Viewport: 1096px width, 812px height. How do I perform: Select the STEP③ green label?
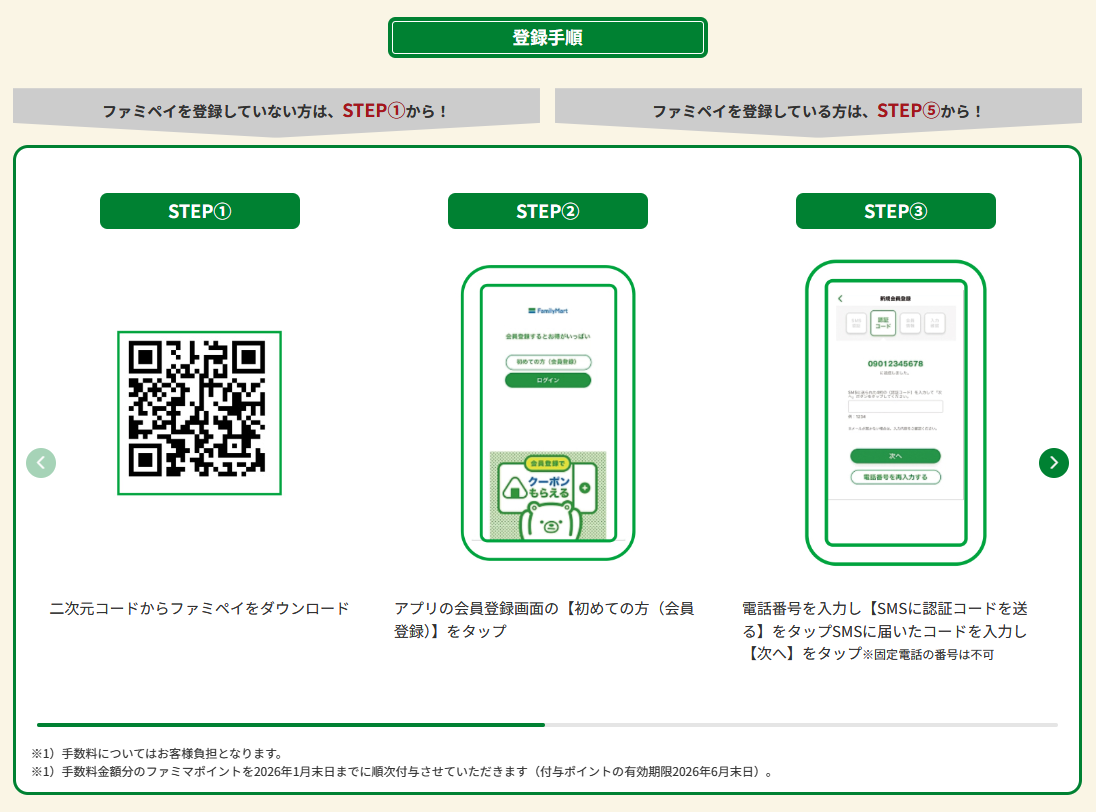pos(895,211)
